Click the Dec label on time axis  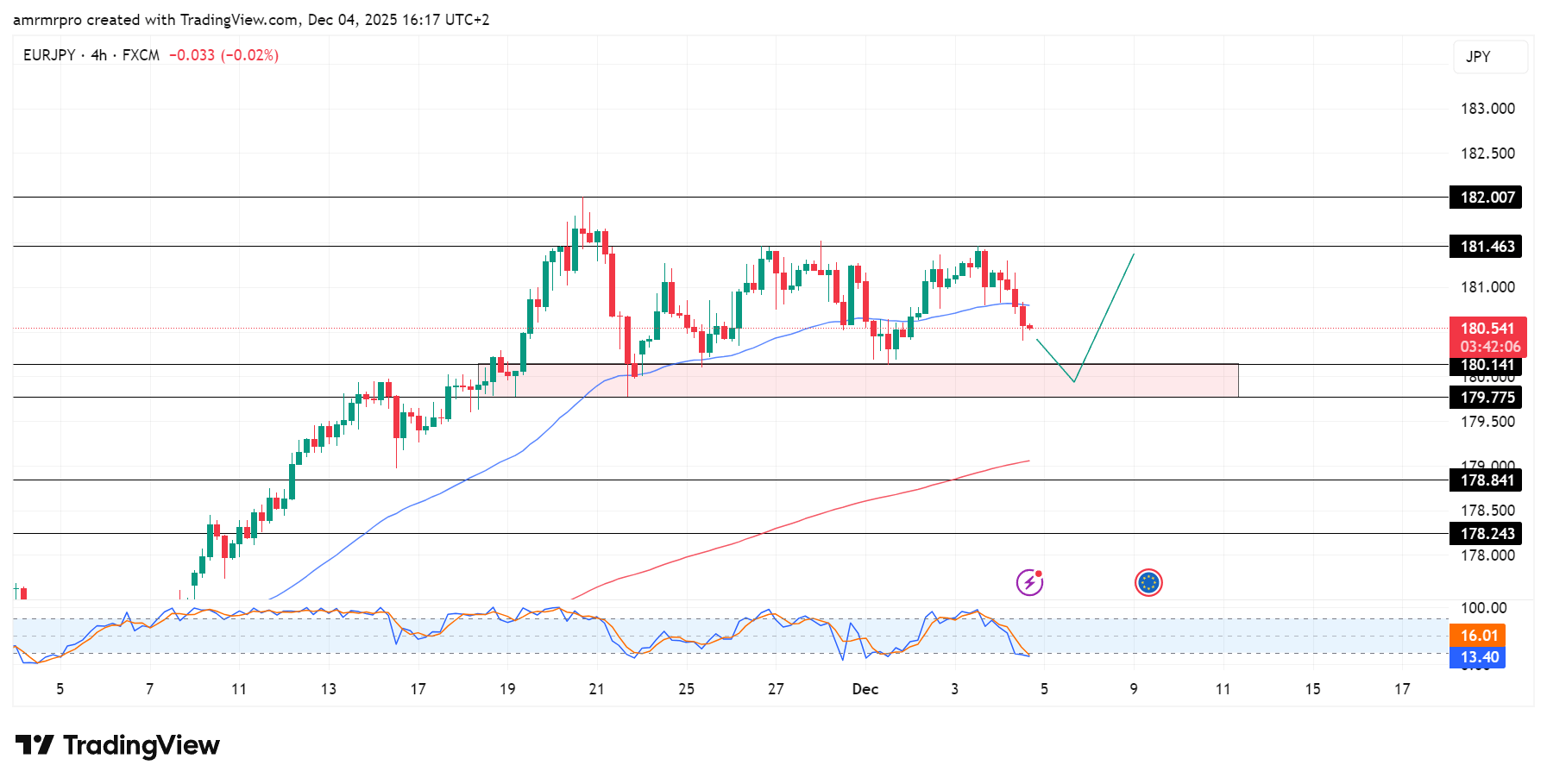coord(865,689)
